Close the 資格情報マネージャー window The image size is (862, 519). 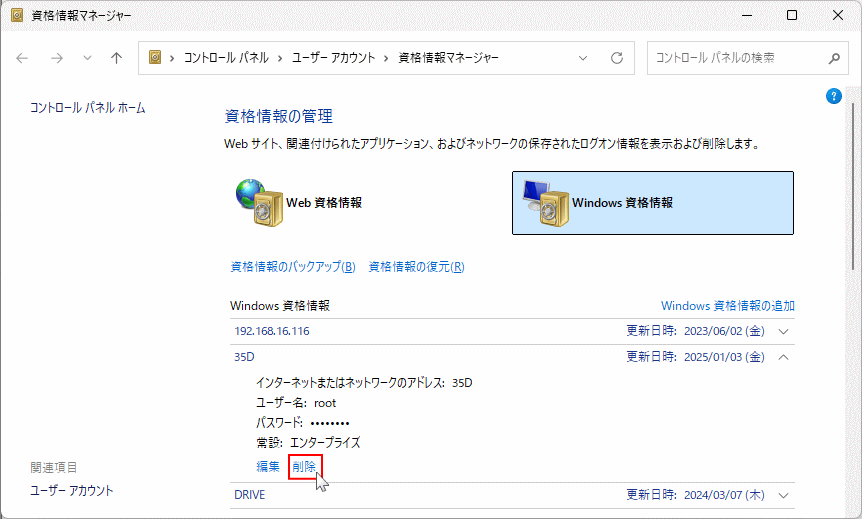pos(837,15)
